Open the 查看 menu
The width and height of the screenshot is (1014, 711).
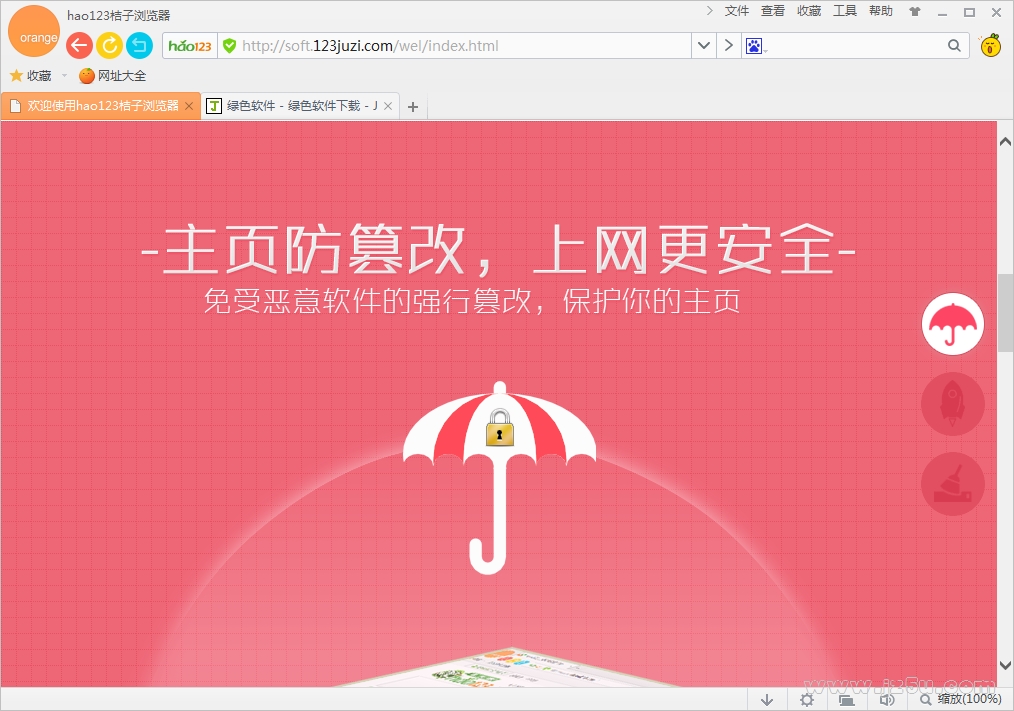772,11
